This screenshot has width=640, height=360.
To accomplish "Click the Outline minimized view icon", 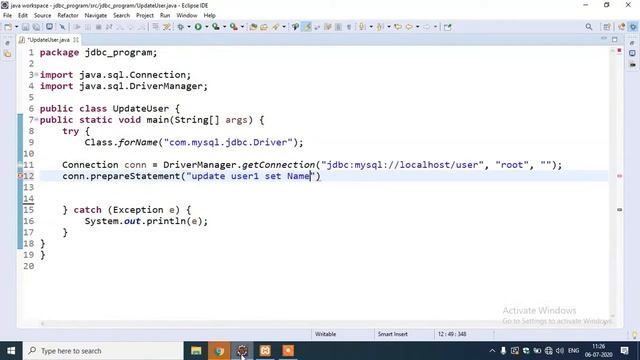I will (x=632, y=53).
